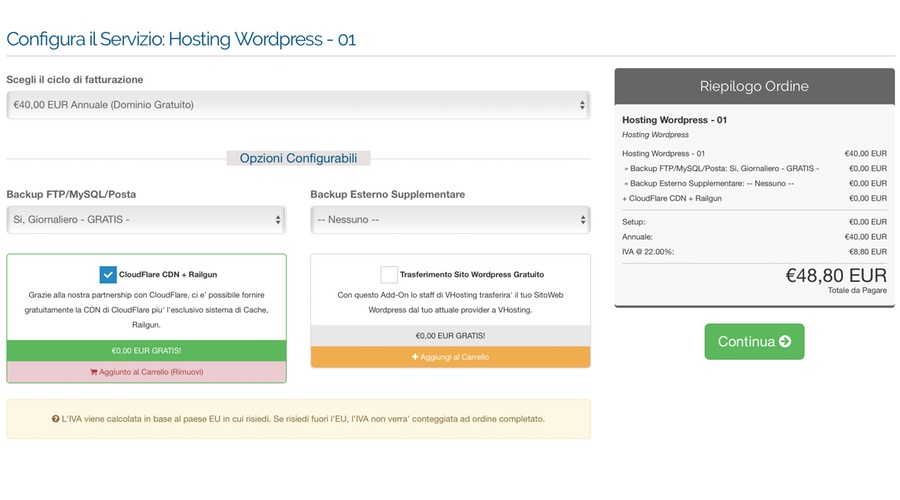The height and width of the screenshot is (500, 900).
Task: Click the IVA @ 22.00% summary line
Action: pyautogui.click(x=754, y=251)
